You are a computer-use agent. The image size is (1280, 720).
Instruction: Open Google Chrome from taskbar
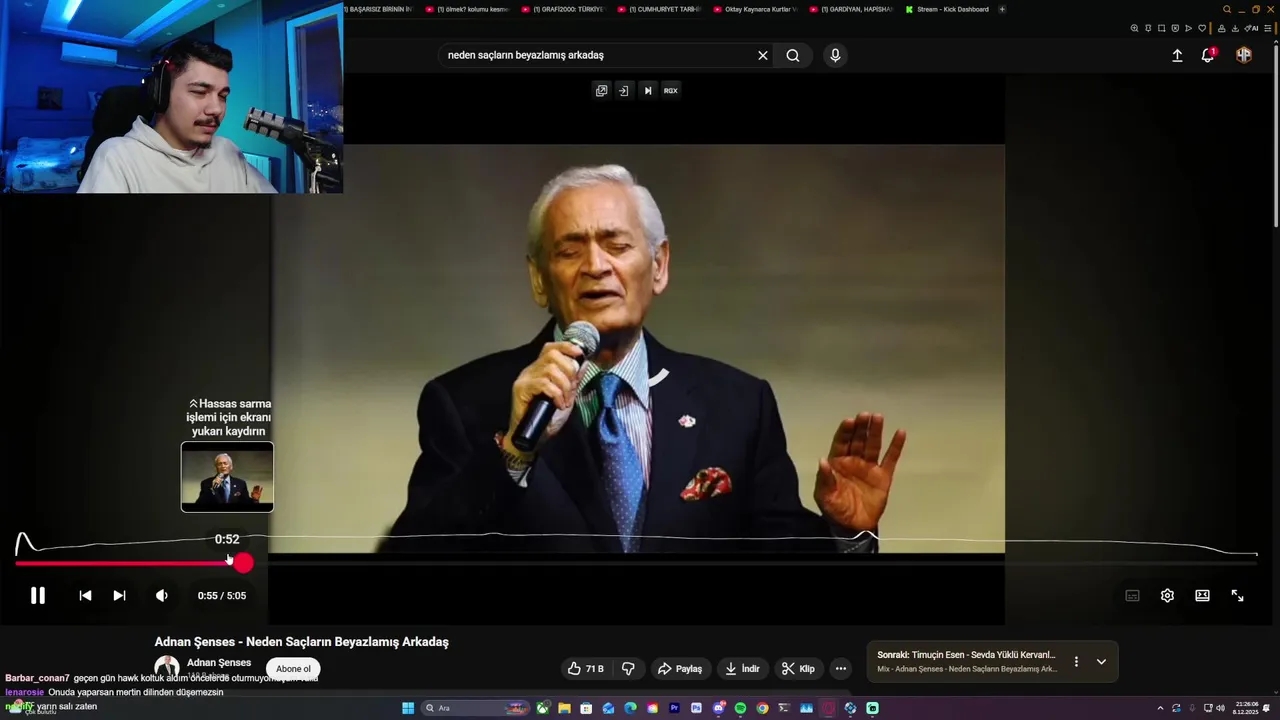point(762,708)
